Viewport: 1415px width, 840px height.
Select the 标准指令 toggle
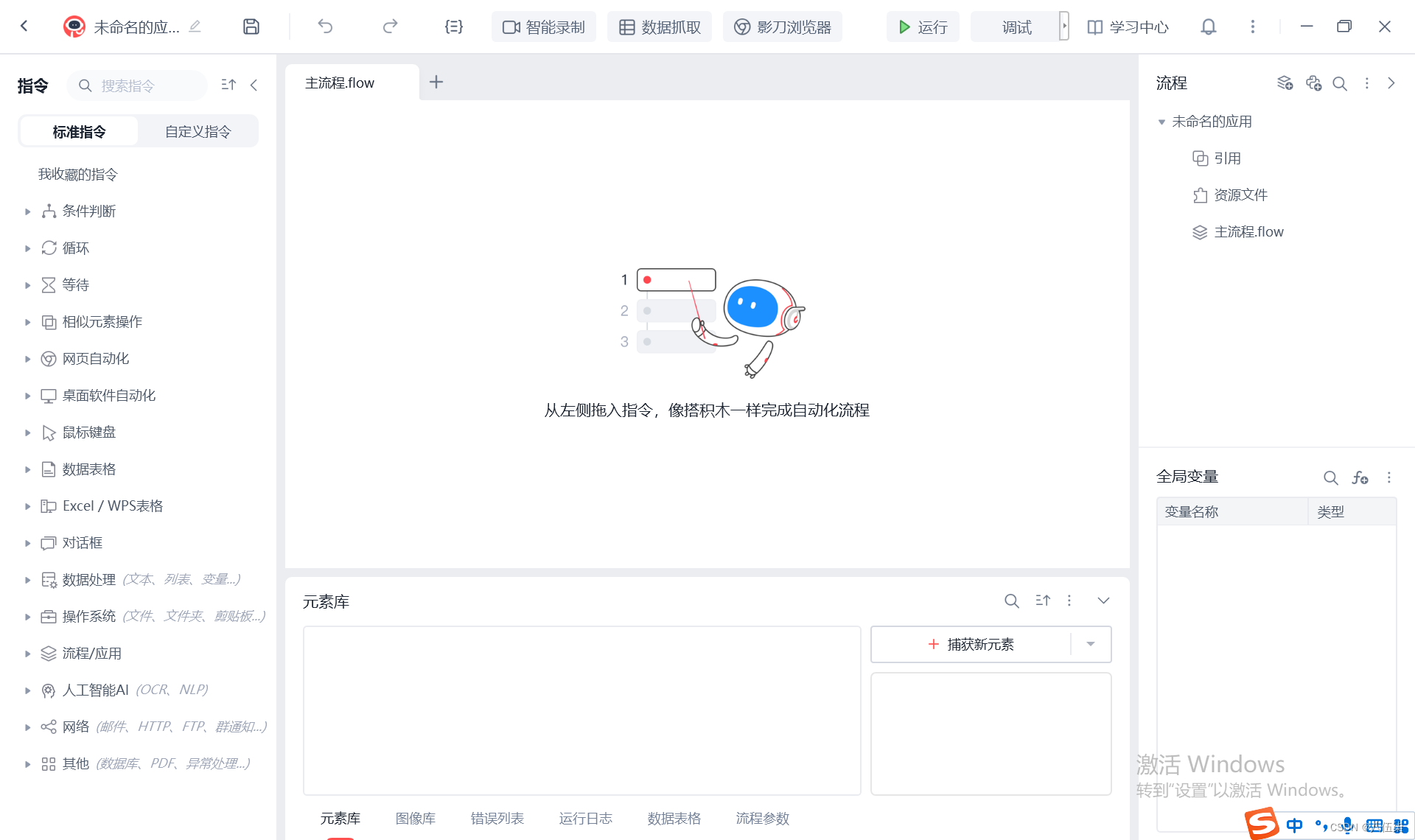pyautogui.click(x=79, y=132)
